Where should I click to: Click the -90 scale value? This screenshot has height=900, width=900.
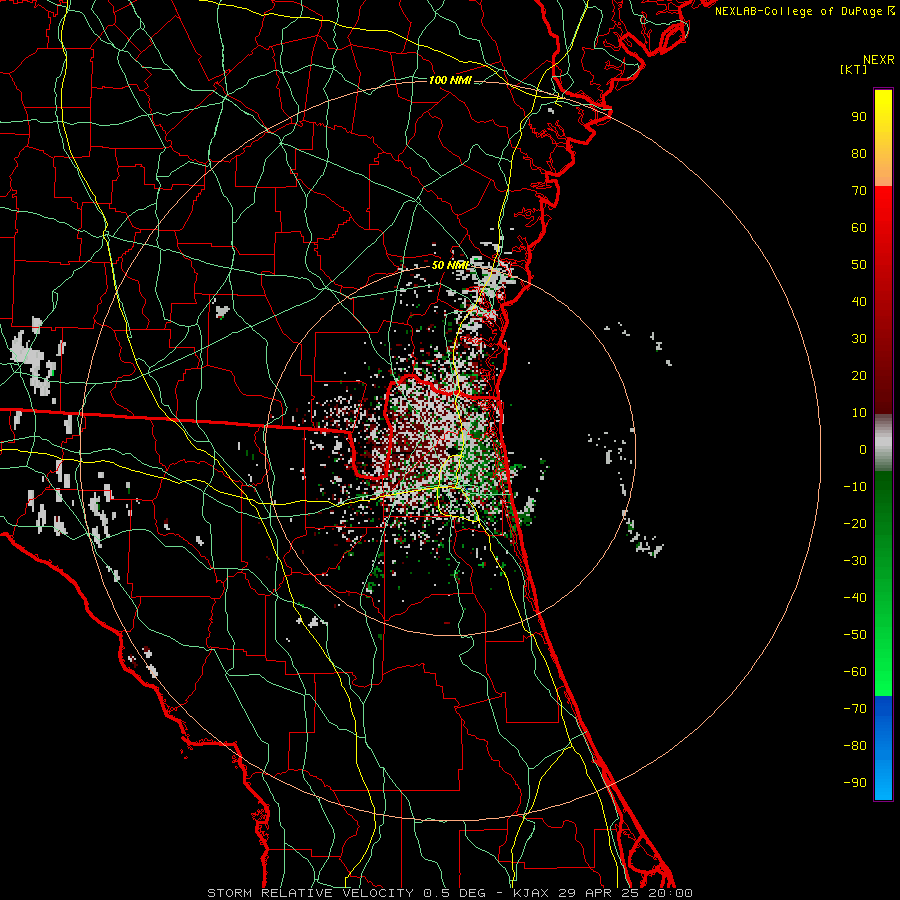855,783
